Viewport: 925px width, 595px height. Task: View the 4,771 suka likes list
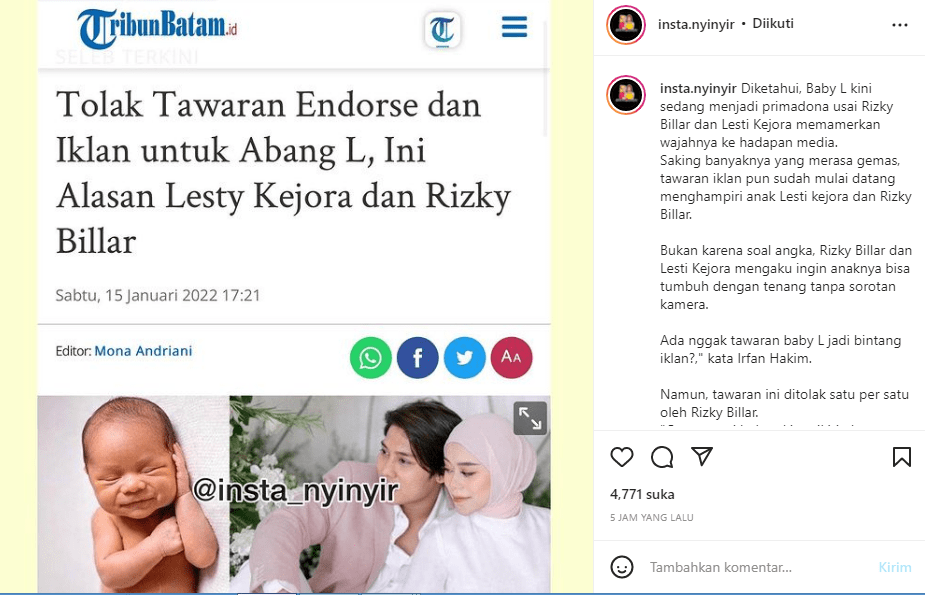(x=642, y=494)
